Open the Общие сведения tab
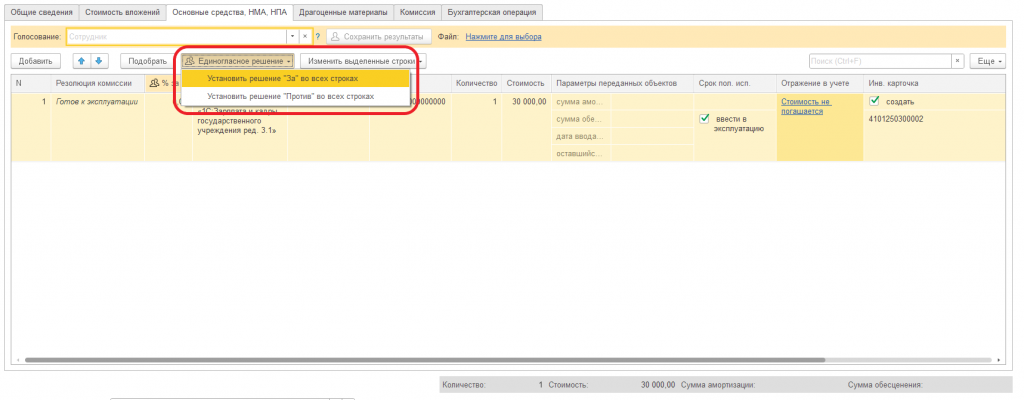 pos(41,12)
